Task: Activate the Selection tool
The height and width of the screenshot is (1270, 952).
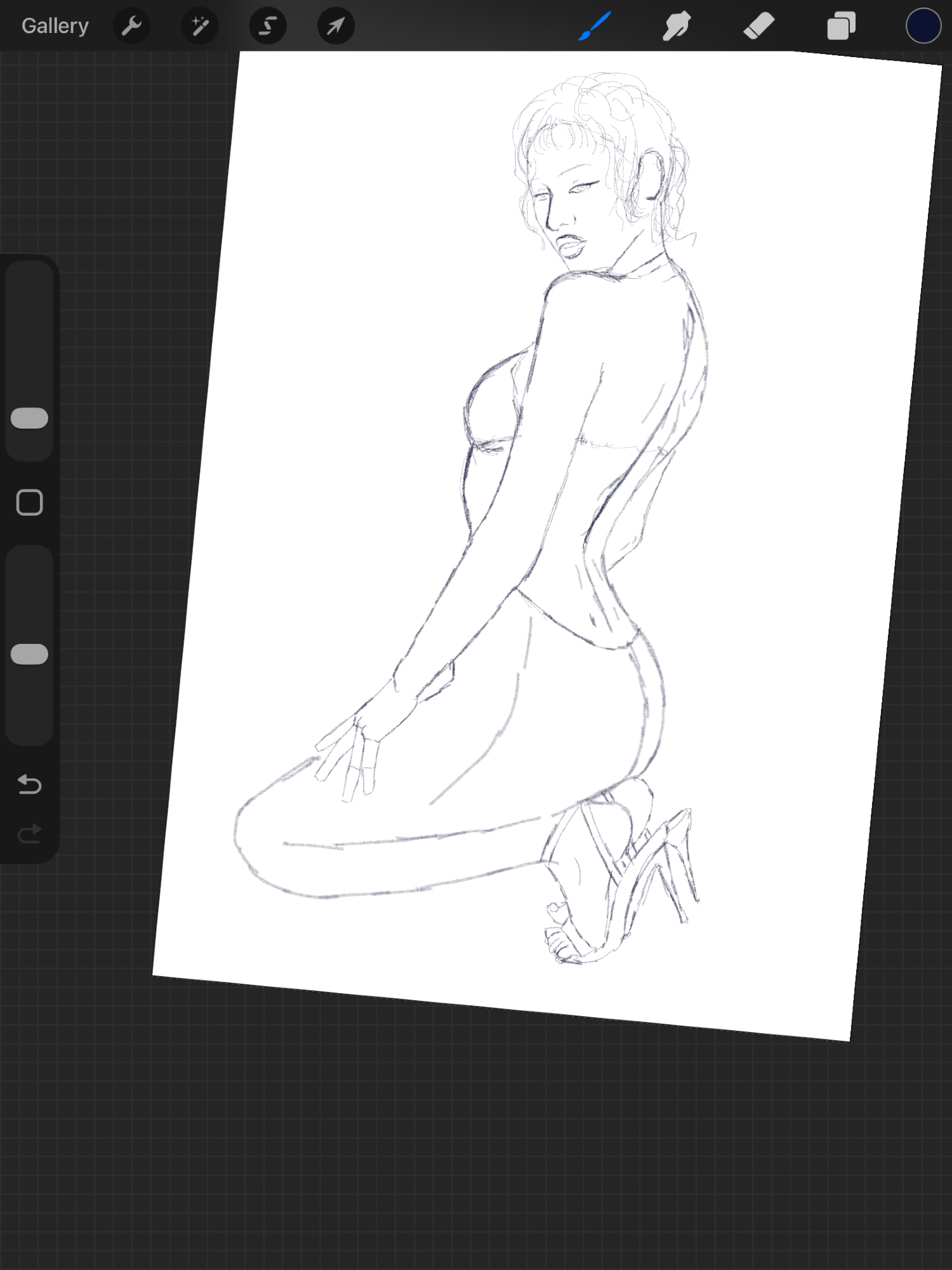Action: (x=268, y=26)
